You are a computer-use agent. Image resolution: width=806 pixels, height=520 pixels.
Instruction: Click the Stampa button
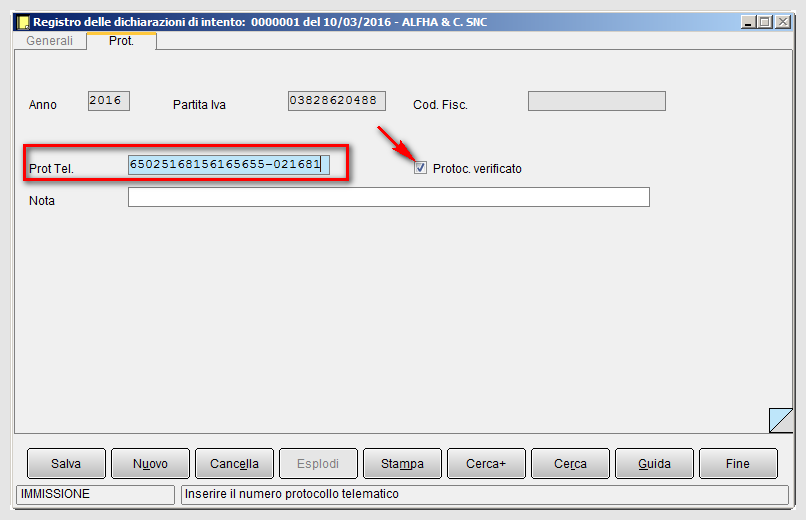402,463
